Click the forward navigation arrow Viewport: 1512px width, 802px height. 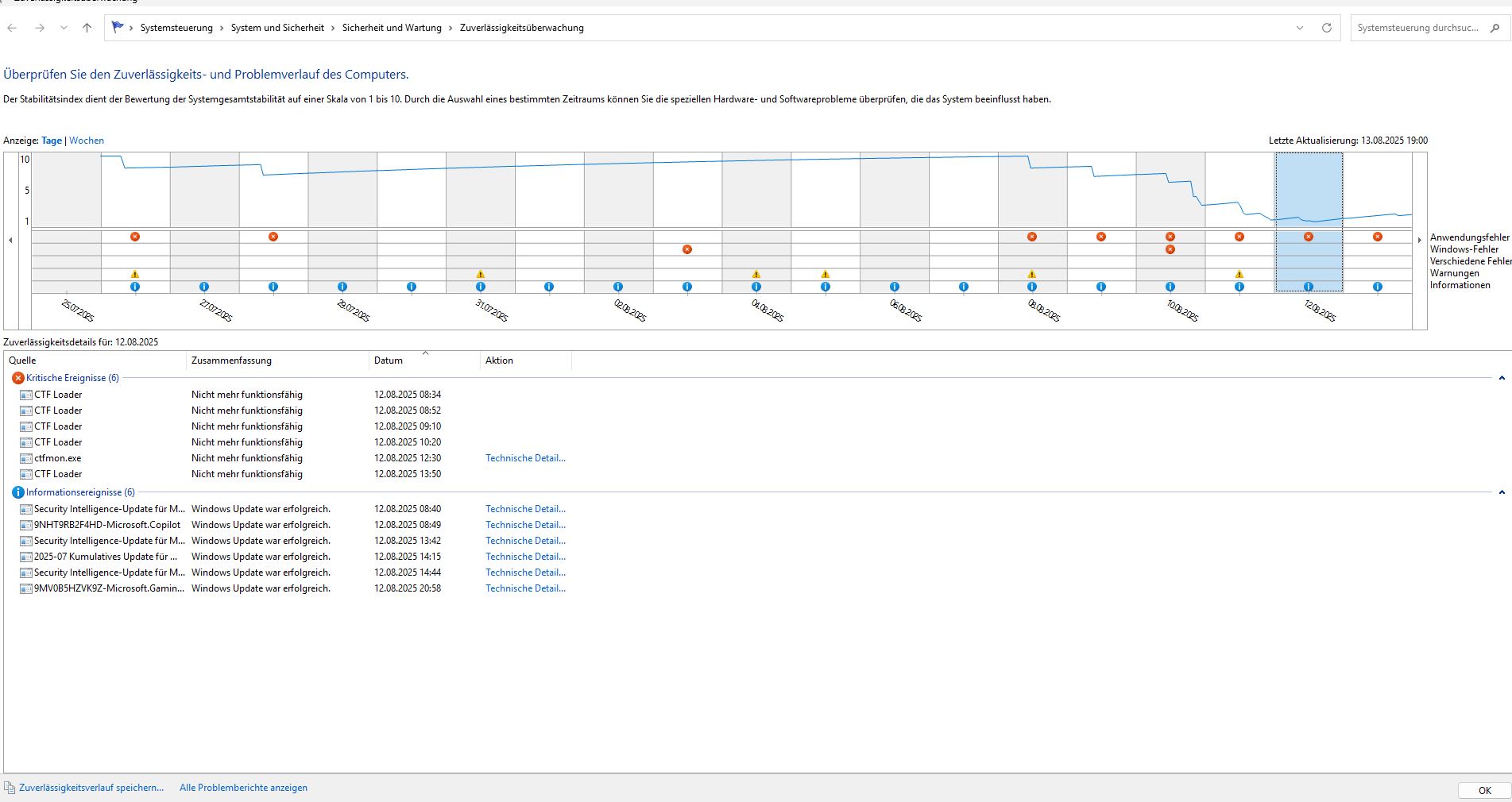pos(40,28)
